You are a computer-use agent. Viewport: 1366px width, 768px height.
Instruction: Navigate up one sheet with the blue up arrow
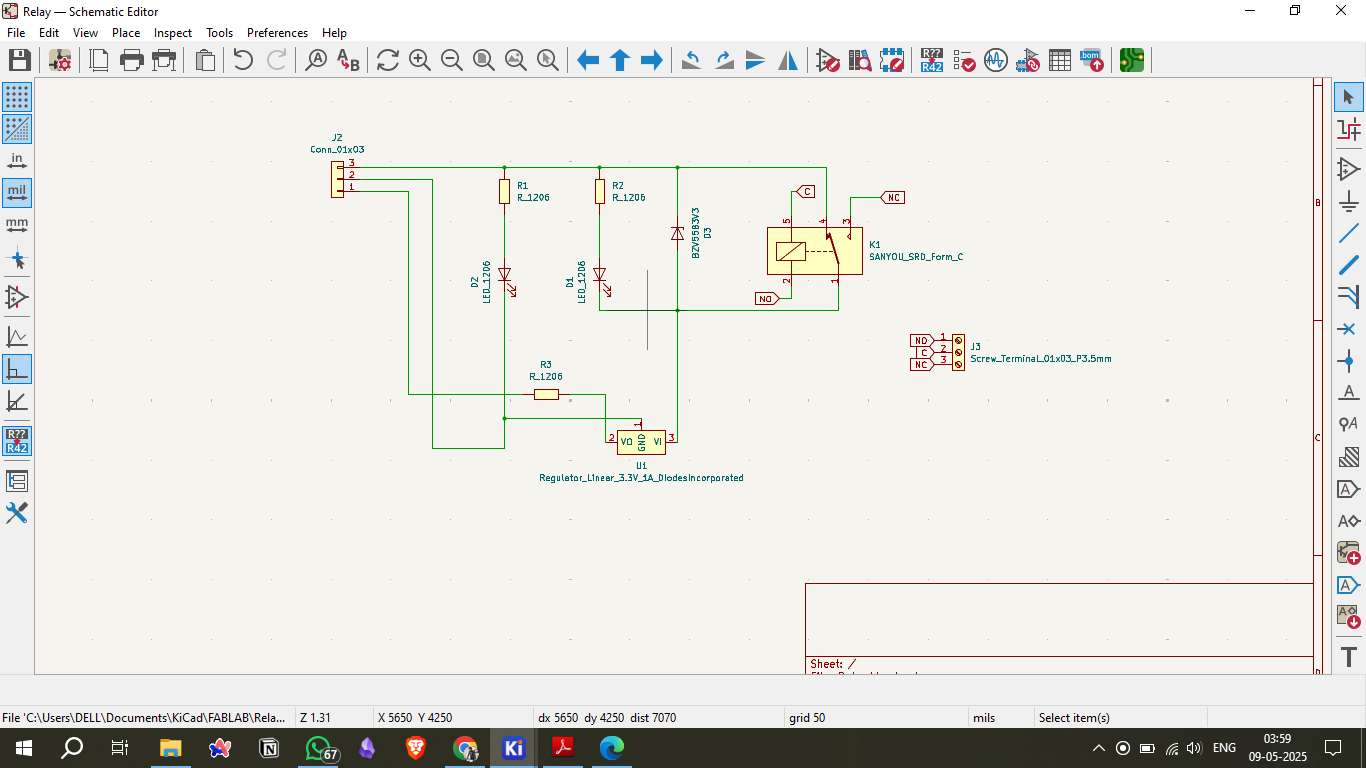[x=620, y=60]
